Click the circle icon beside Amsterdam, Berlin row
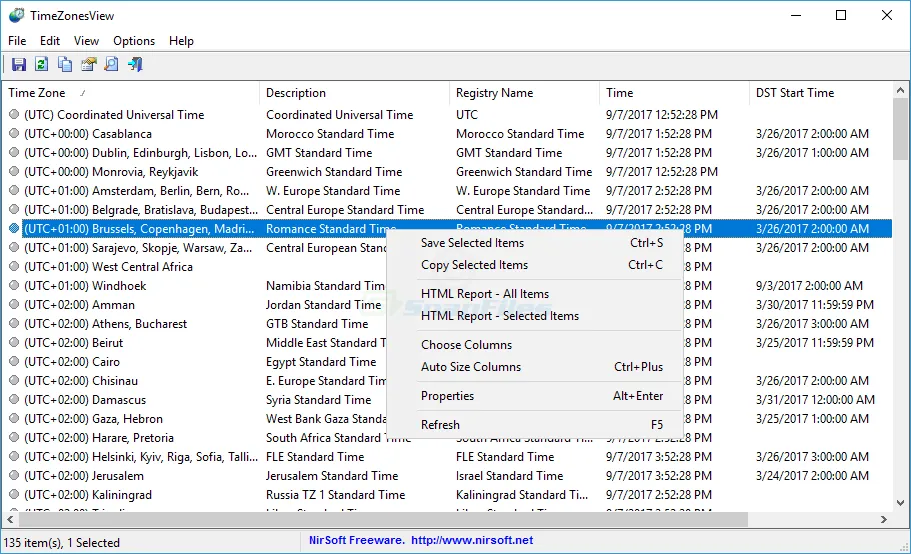The width and height of the screenshot is (911, 554). 14,190
